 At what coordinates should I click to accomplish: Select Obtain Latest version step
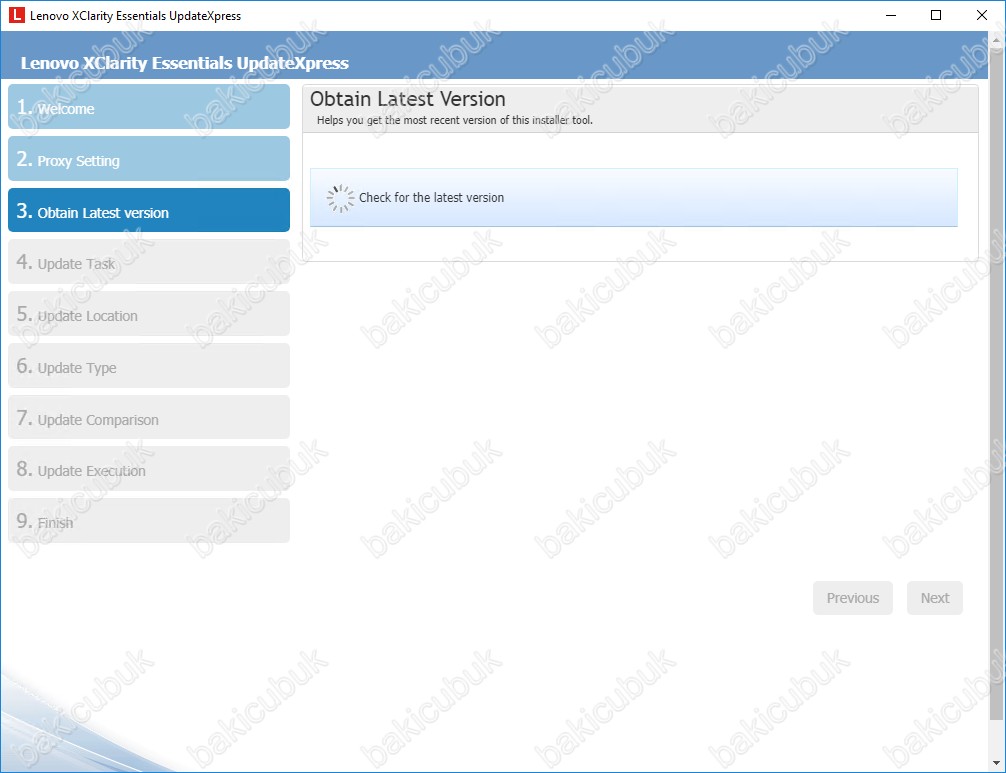(149, 210)
